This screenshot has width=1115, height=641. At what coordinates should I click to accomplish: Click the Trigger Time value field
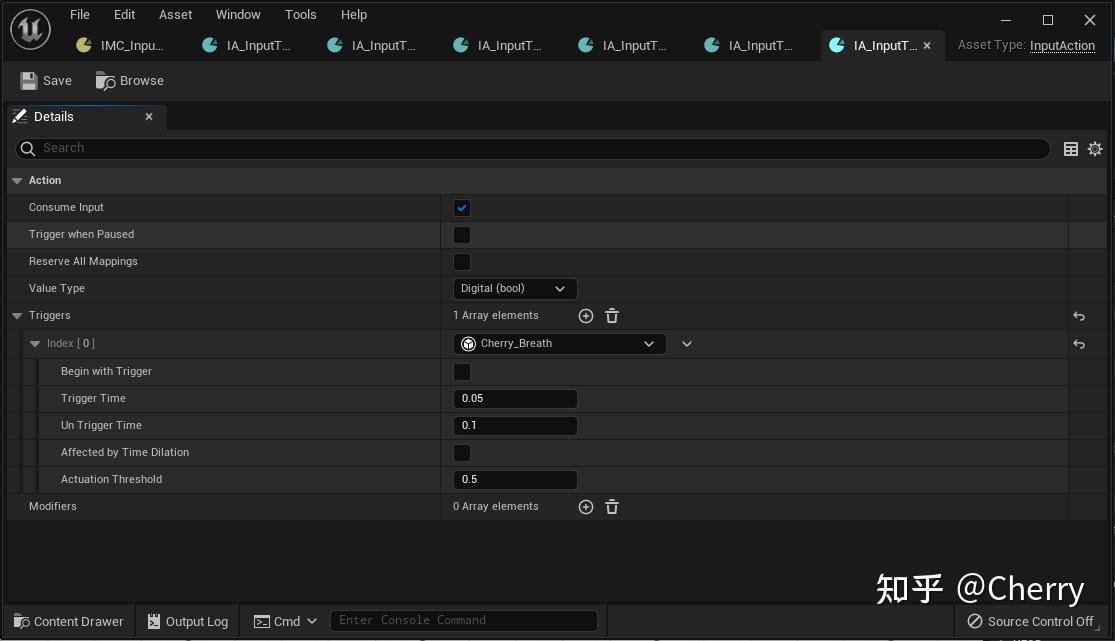pos(515,398)
